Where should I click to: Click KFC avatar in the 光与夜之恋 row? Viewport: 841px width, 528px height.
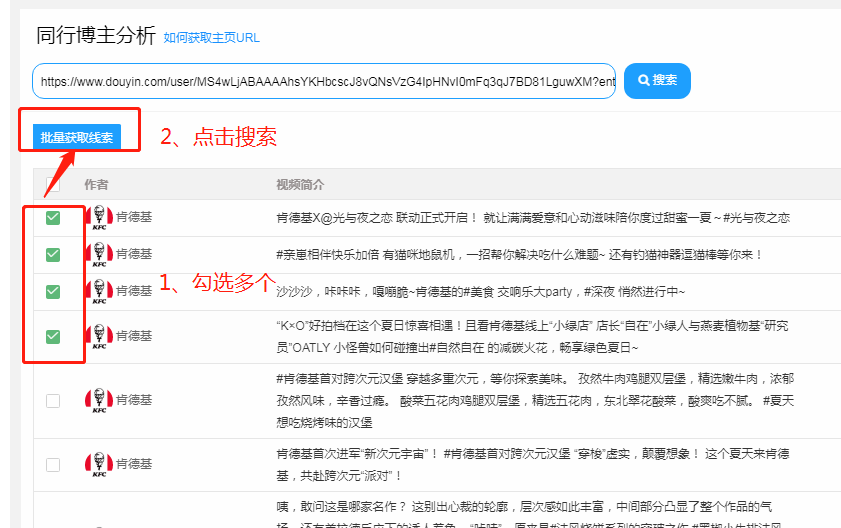(99, 217)
